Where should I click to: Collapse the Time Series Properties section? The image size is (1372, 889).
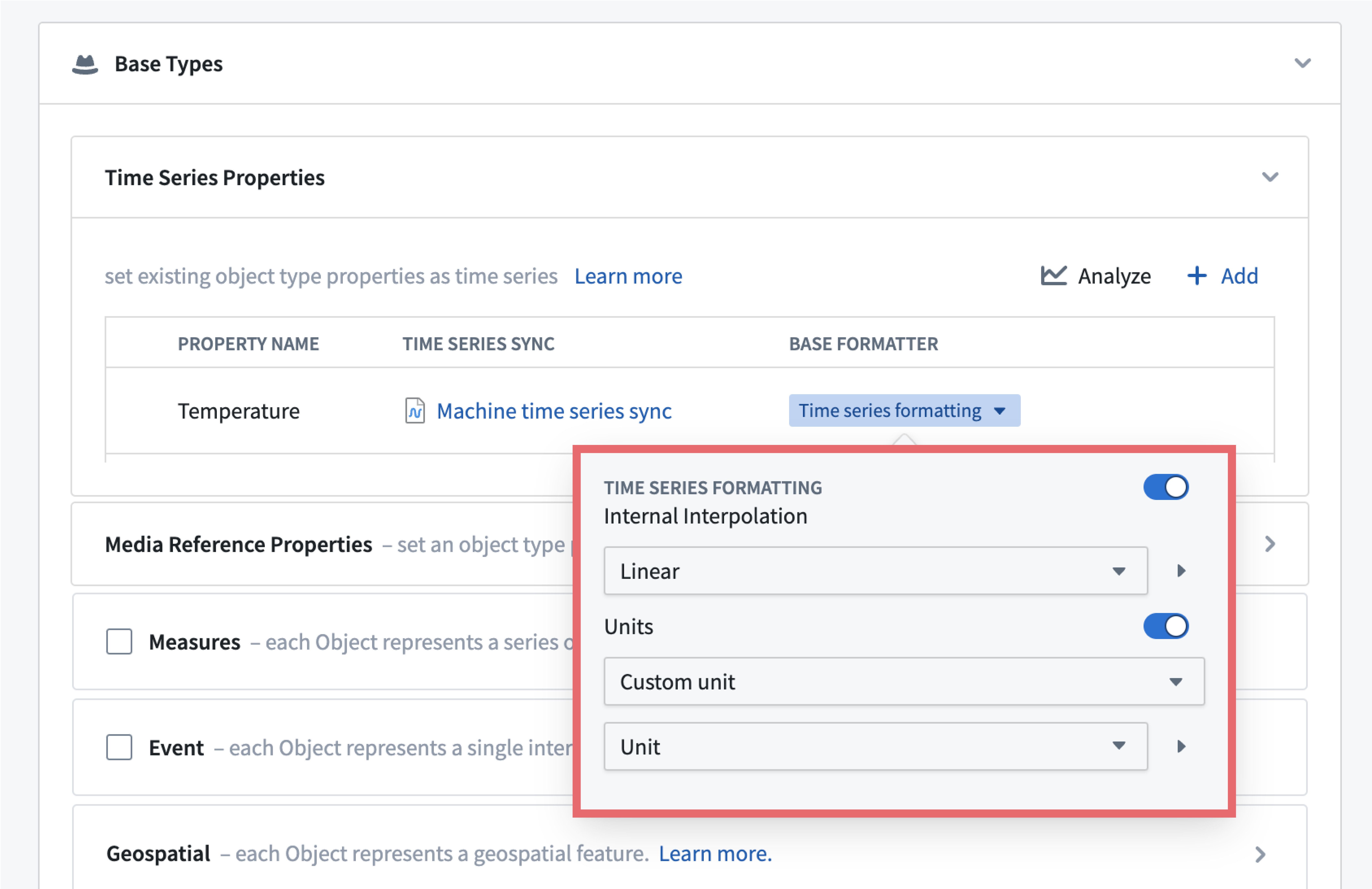(x=1270, y=177)
